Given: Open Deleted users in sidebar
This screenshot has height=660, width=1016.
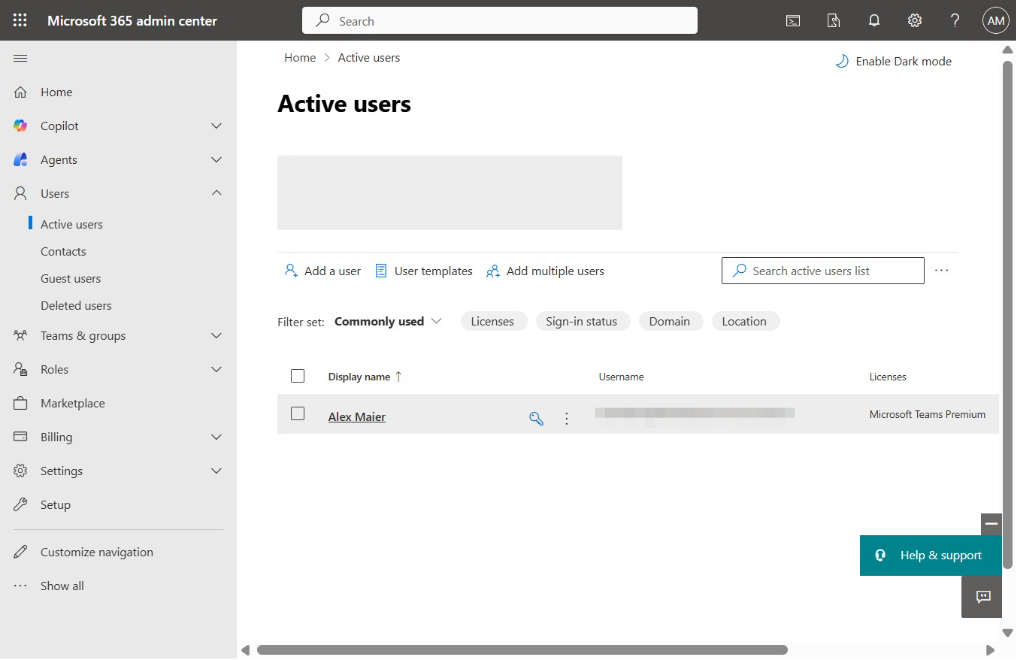Looking at the screenshot, I should [x=76, y=306].
